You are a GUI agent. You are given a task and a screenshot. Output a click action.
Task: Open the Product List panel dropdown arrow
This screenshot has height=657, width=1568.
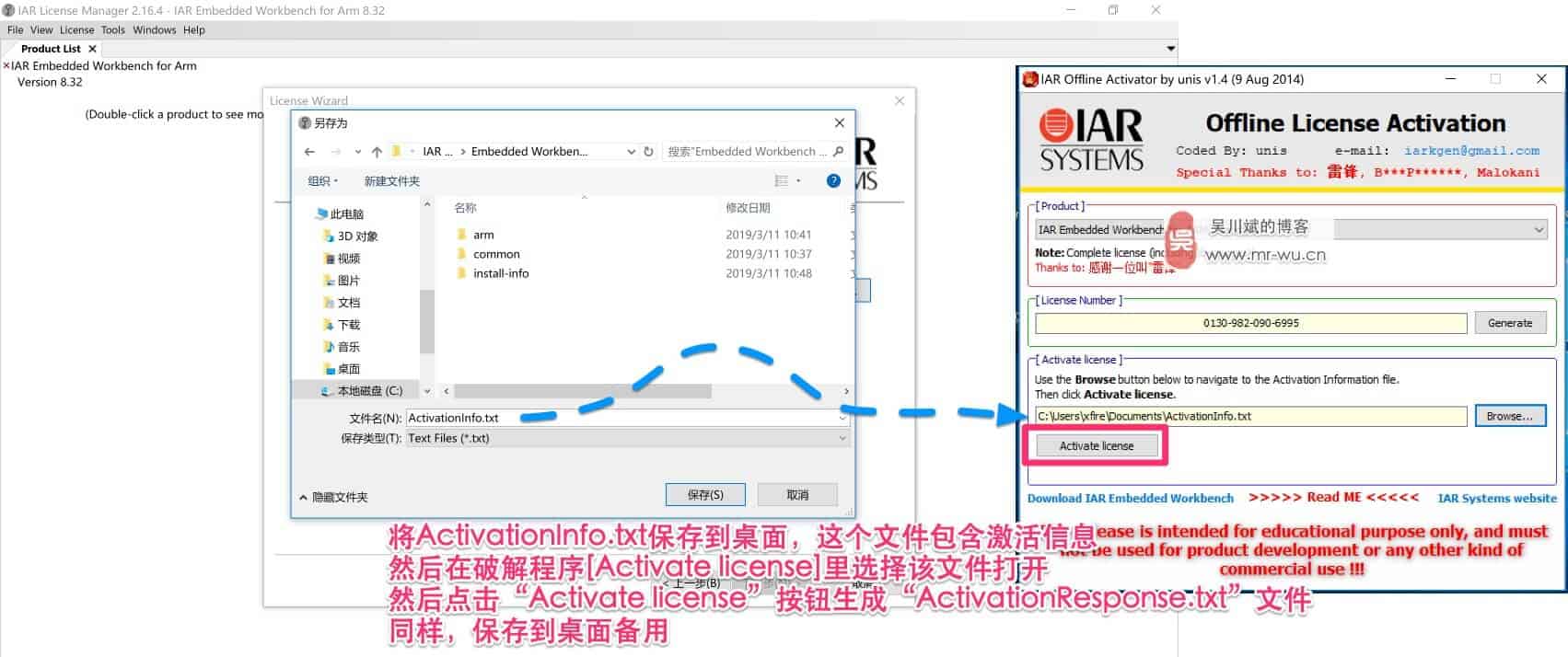coord(1170,49)
